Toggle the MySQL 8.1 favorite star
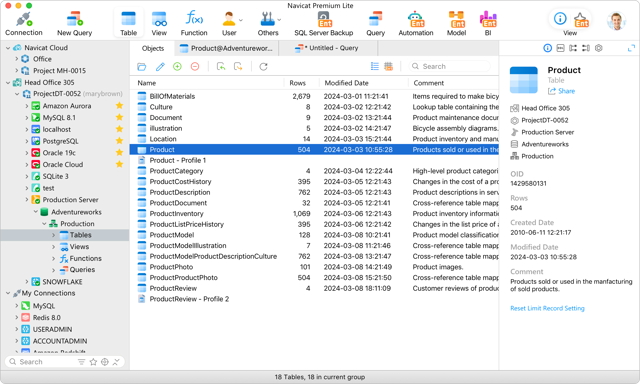Screen dimensions: 640x384 coord(119,117)
